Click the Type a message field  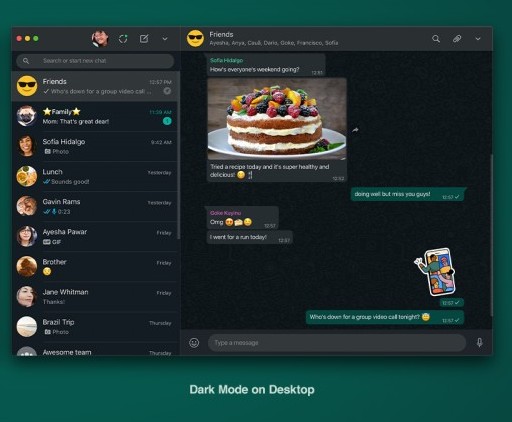[x=337, y=343]
